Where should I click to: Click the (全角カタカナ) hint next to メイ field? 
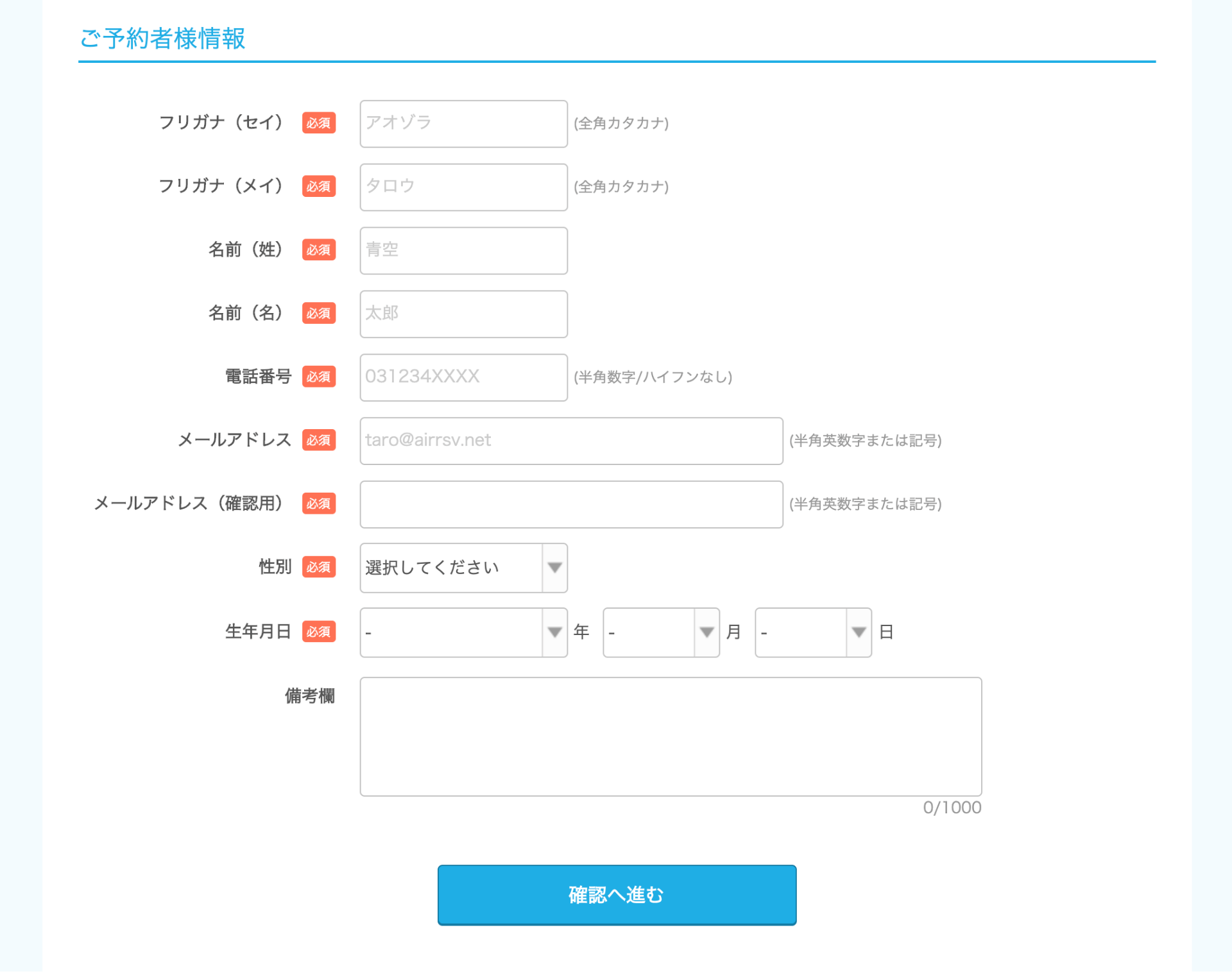[x=621, y=187]
